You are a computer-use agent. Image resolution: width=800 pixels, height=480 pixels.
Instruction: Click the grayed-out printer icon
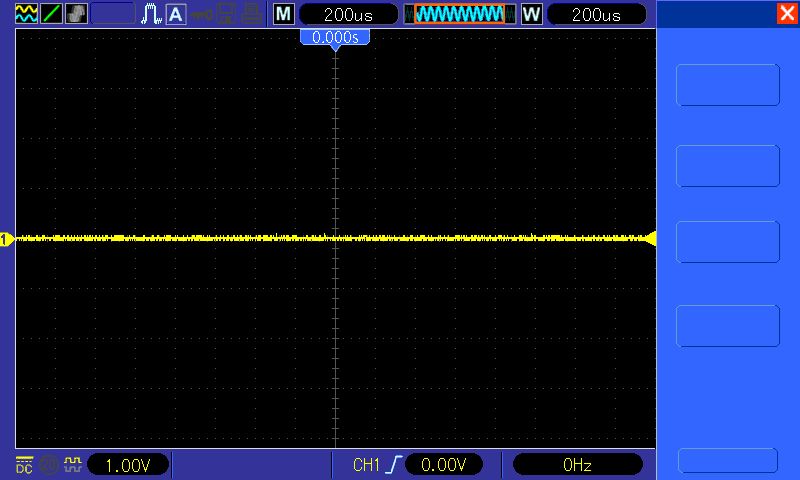coord(254,14)
